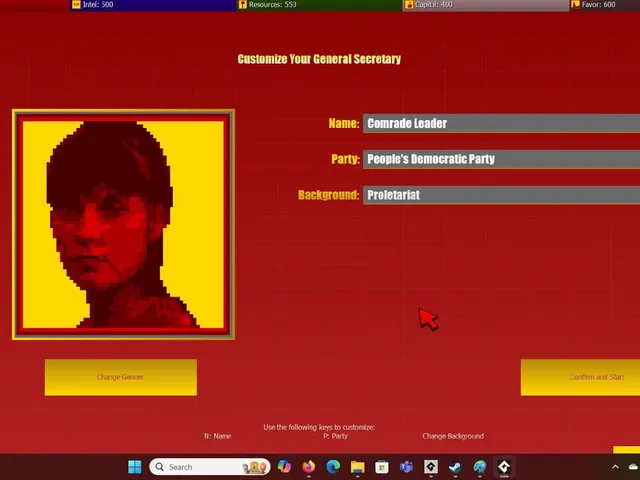
Task: Click Confirm and Start button
Action: [580, 377]
